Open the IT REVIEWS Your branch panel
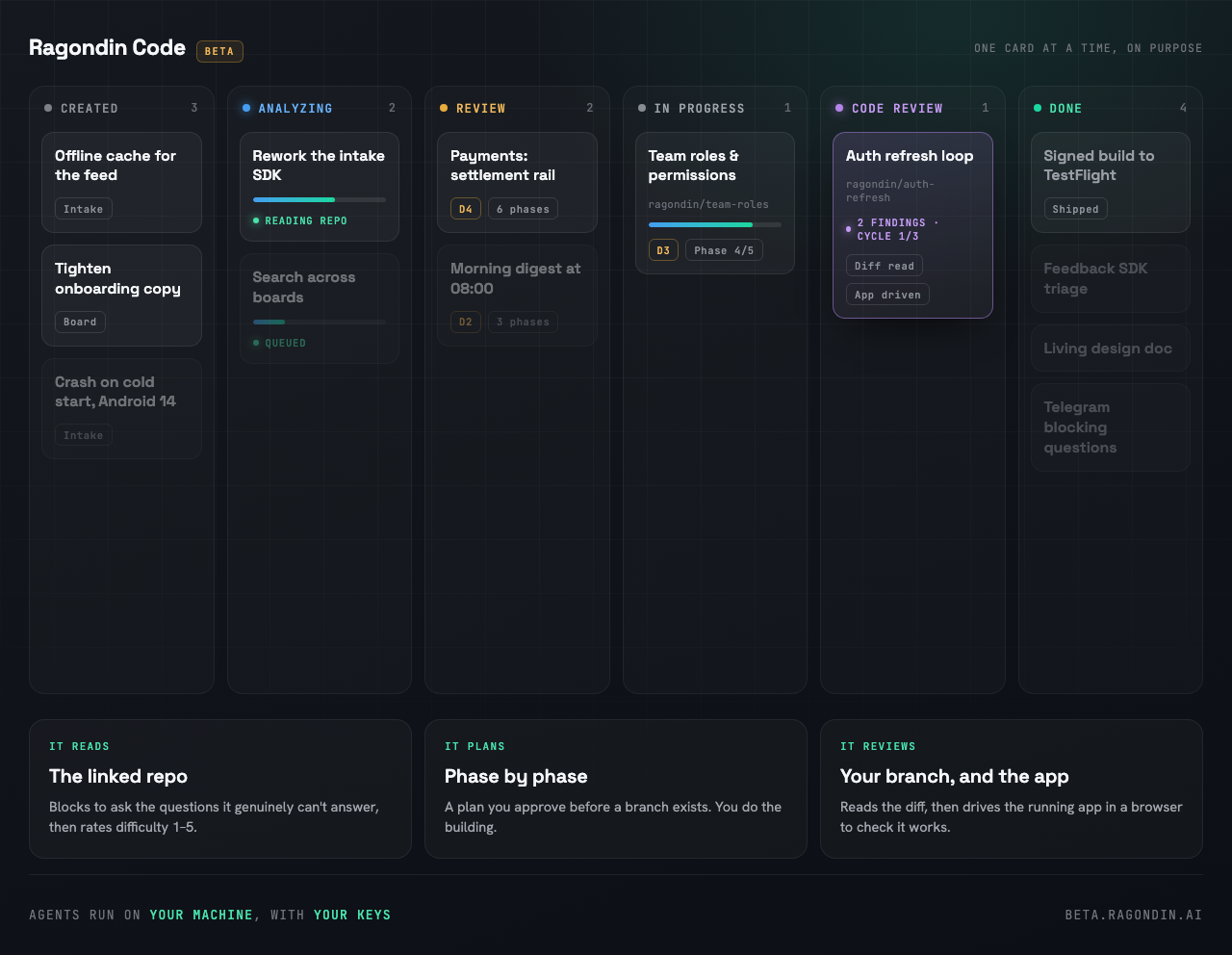This screenshot has height=955, width=1232. (x=1012, y=788)
